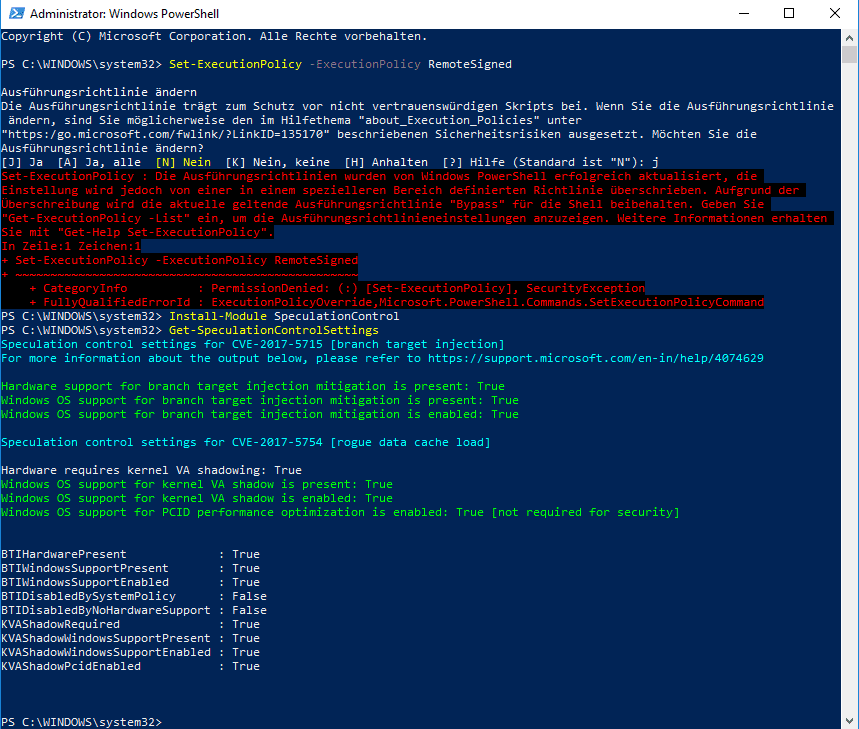Click 'Install-Module' command text
The height and width of the screenshot is (729, 859).
click(217, 316)
